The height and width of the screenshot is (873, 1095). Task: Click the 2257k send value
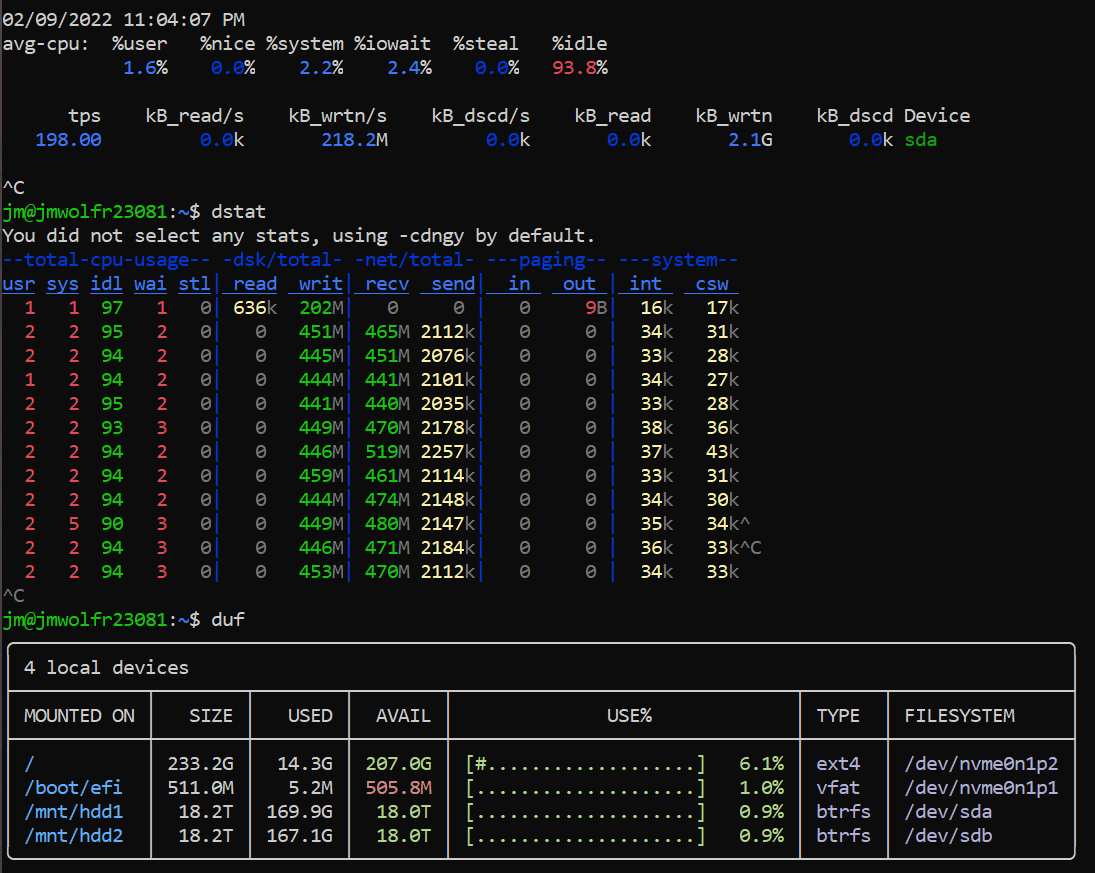(448, 452)
